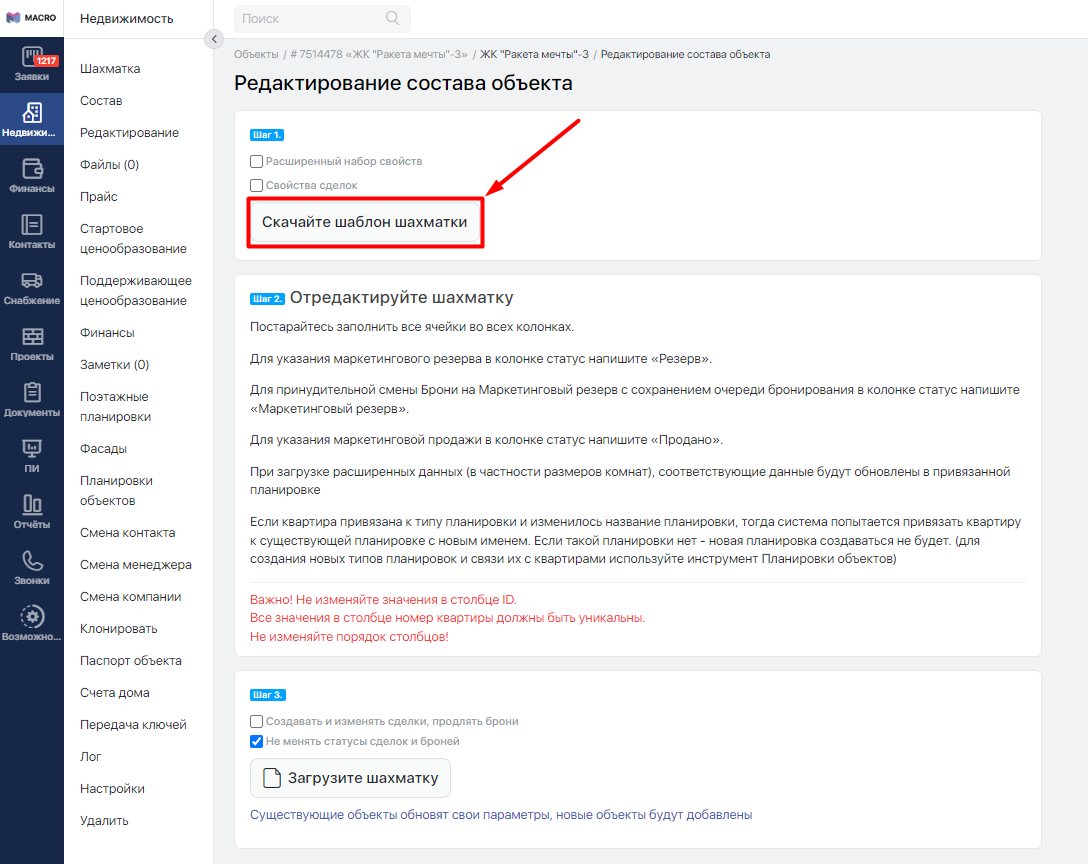Tick Создавать и изменять сделки checkbox

[256, 721]
